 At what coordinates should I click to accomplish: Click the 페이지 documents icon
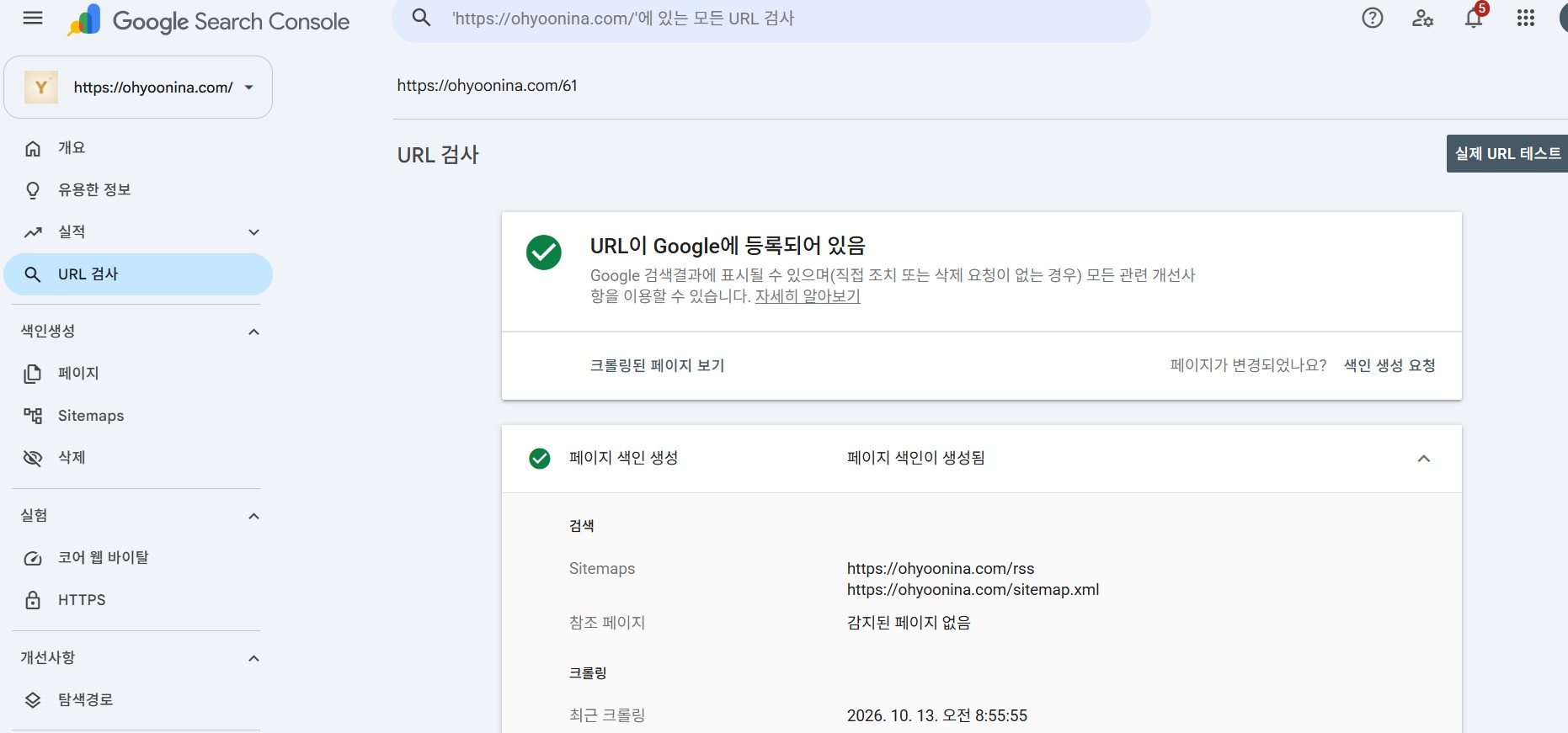(33, 374)
